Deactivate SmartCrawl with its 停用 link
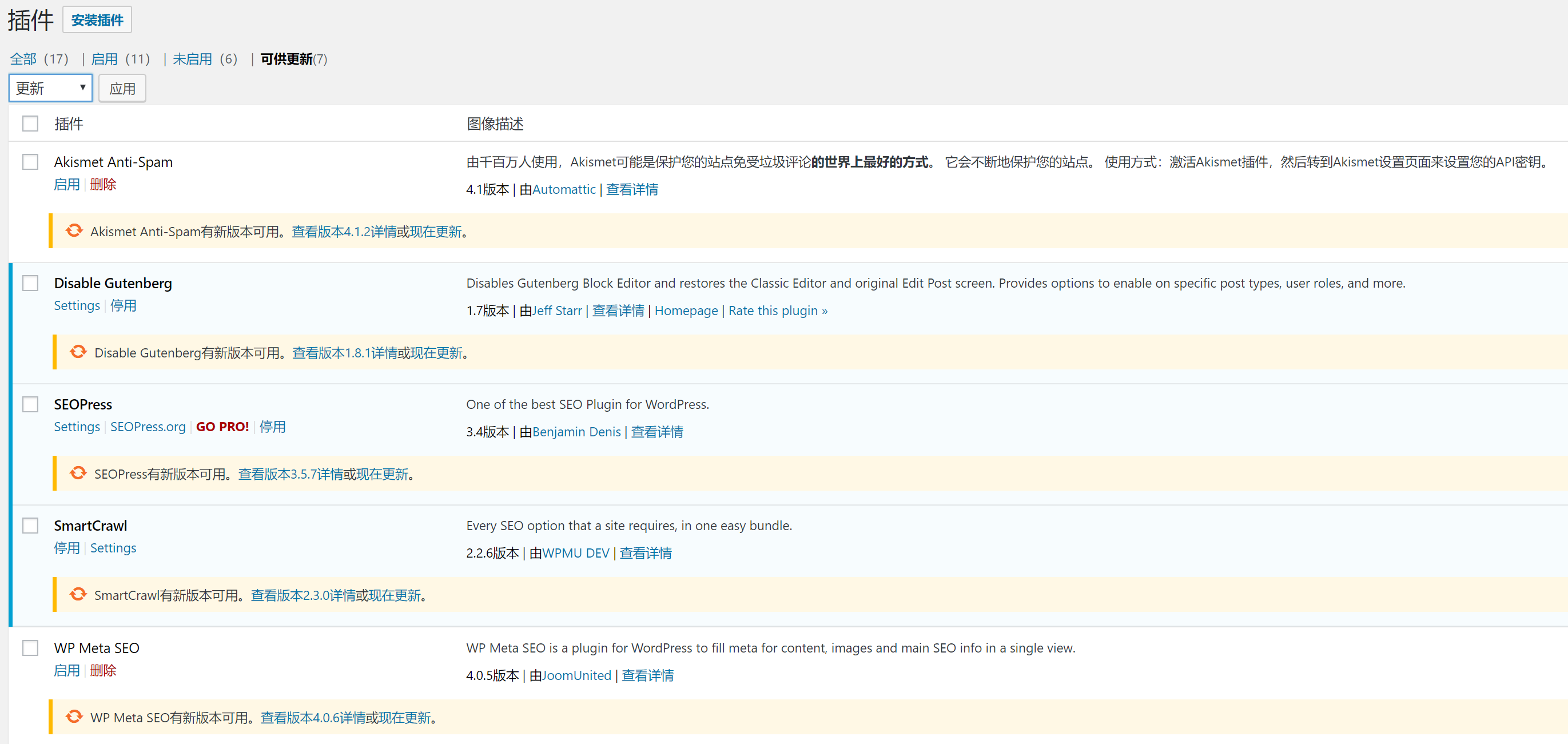Screen dimensions: 1568x744 pos(67,547)
